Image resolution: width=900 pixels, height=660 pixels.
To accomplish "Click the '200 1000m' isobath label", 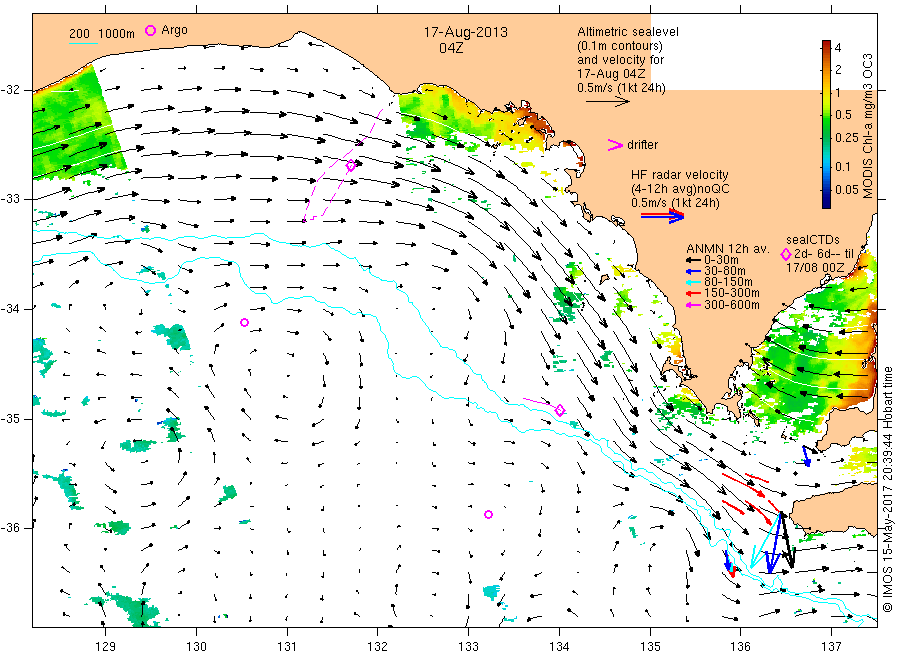I will pyautogui.click(x=102, y=33).
